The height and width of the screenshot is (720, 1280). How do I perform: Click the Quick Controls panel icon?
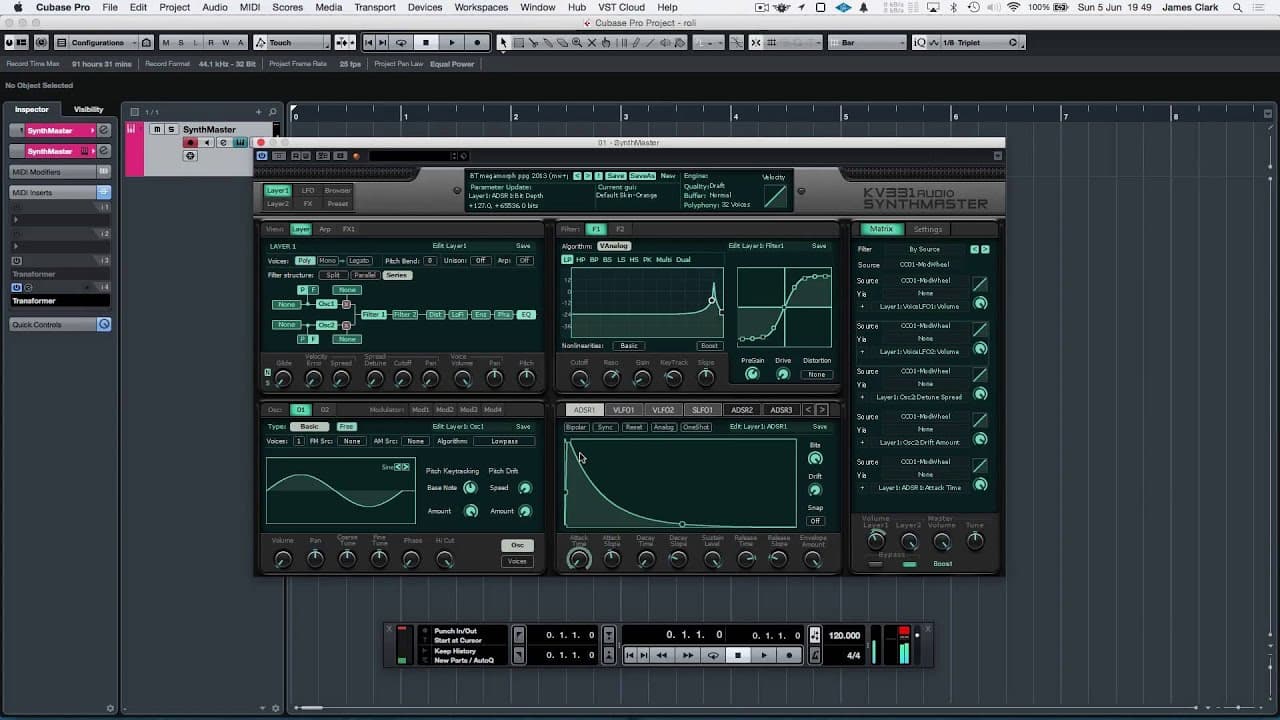103,324
